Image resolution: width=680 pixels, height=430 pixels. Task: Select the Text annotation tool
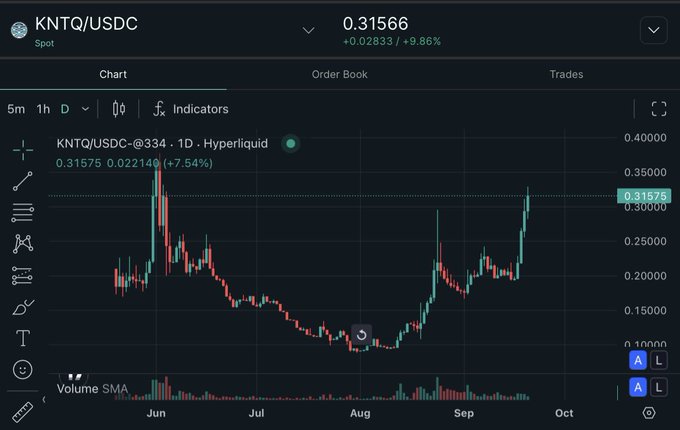tap(23, 338)
